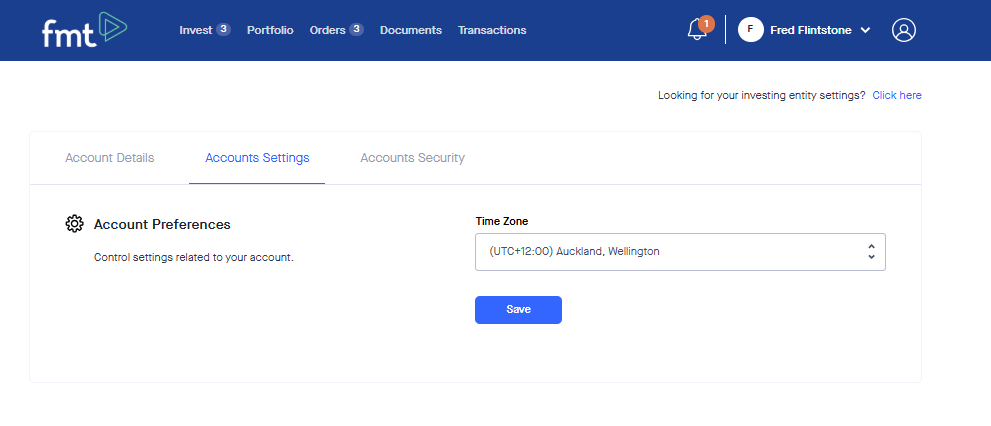Open the Transactions page
Image resolution: width=991 pixels, height=426 pixels.
[492, 30]
